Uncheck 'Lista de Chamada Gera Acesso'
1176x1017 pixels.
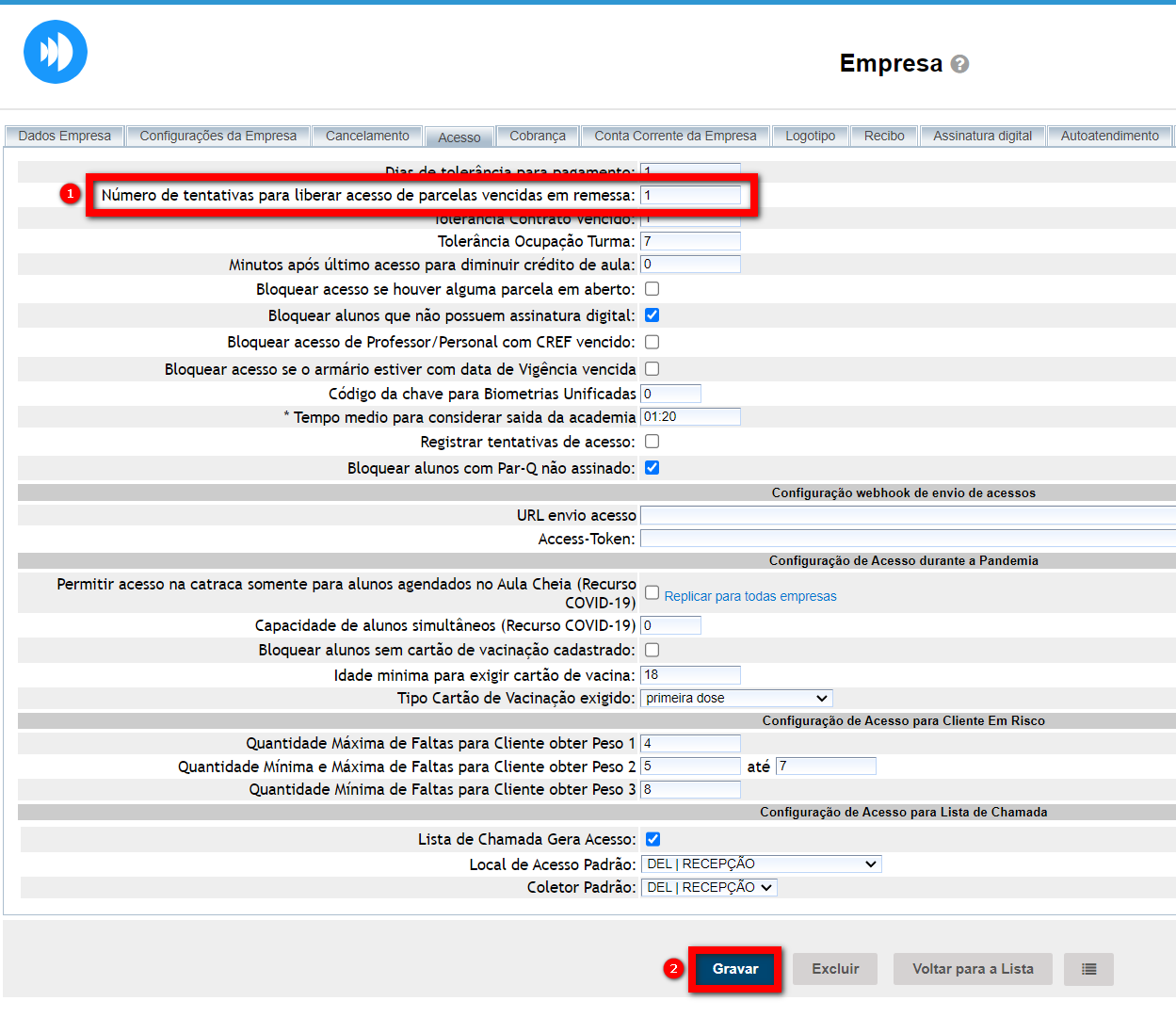click(x=652, y=839)
